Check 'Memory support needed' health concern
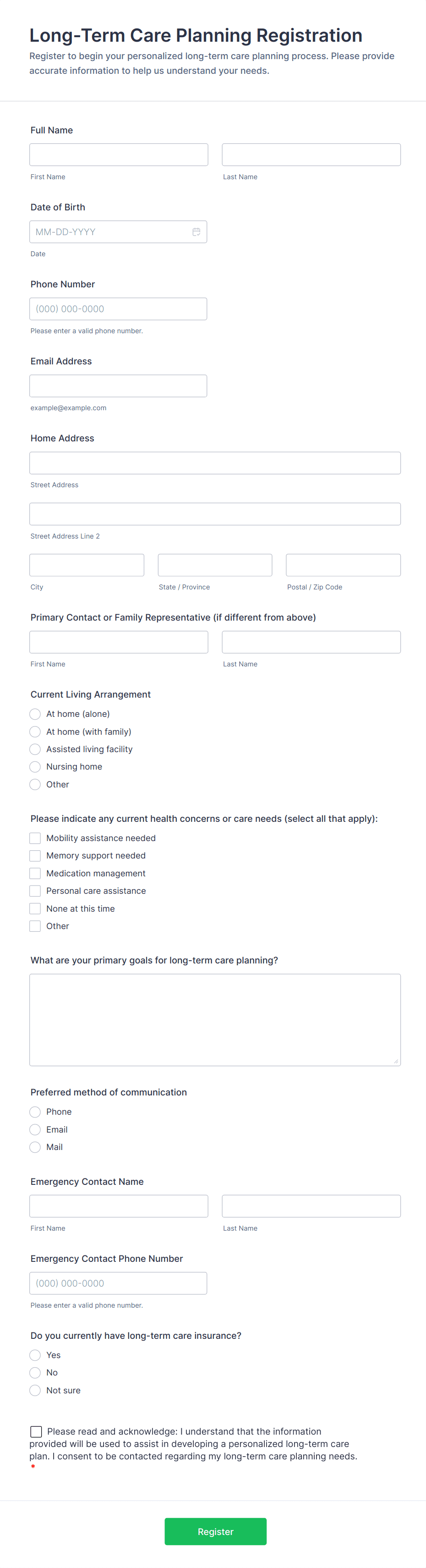426x1568 pixels. (x=35, y=855)
